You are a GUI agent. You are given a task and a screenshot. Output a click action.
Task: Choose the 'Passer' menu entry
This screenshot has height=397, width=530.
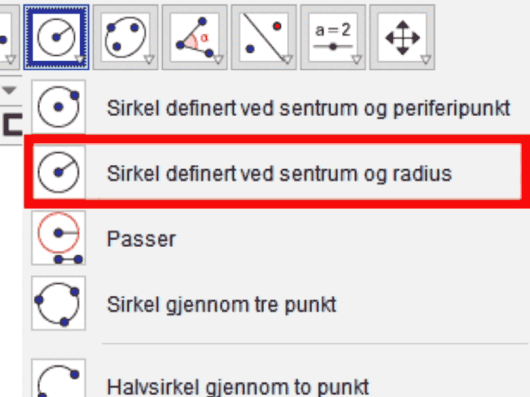click(x=141, y=239)
